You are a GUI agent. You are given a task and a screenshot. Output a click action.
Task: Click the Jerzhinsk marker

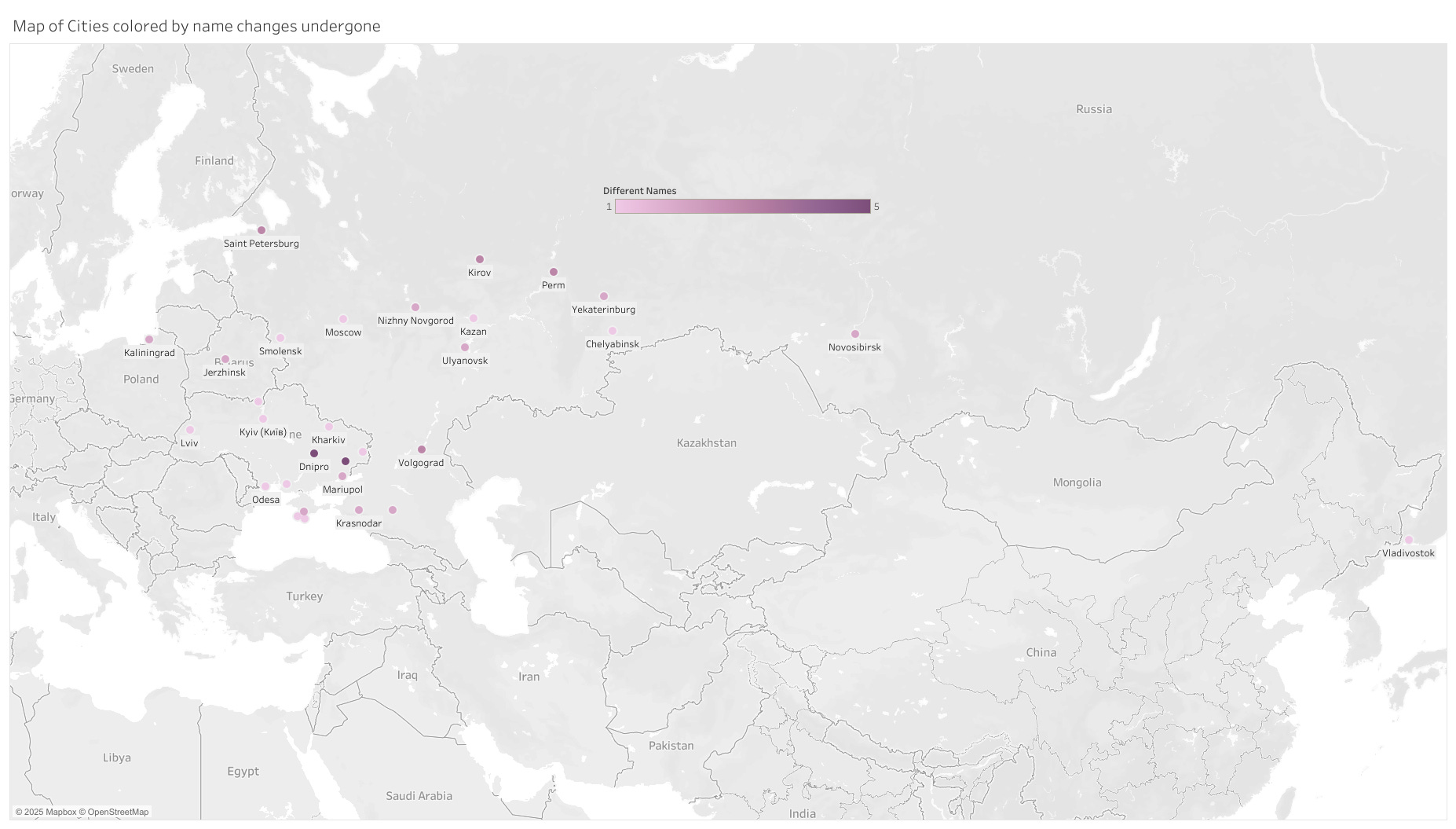[x=225, y=359]
